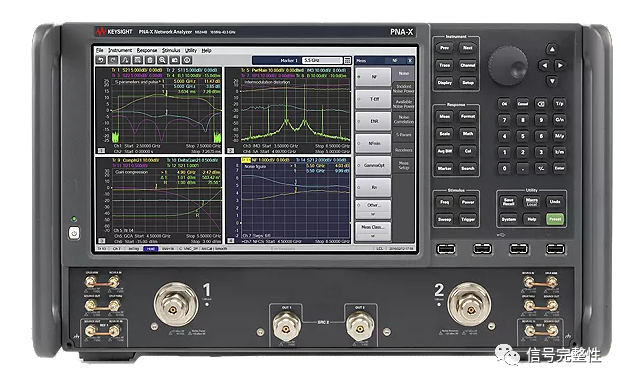Click the circular target icon at toolbar end
The height and width of the screenshot is (383, 621).
(187, 60)
